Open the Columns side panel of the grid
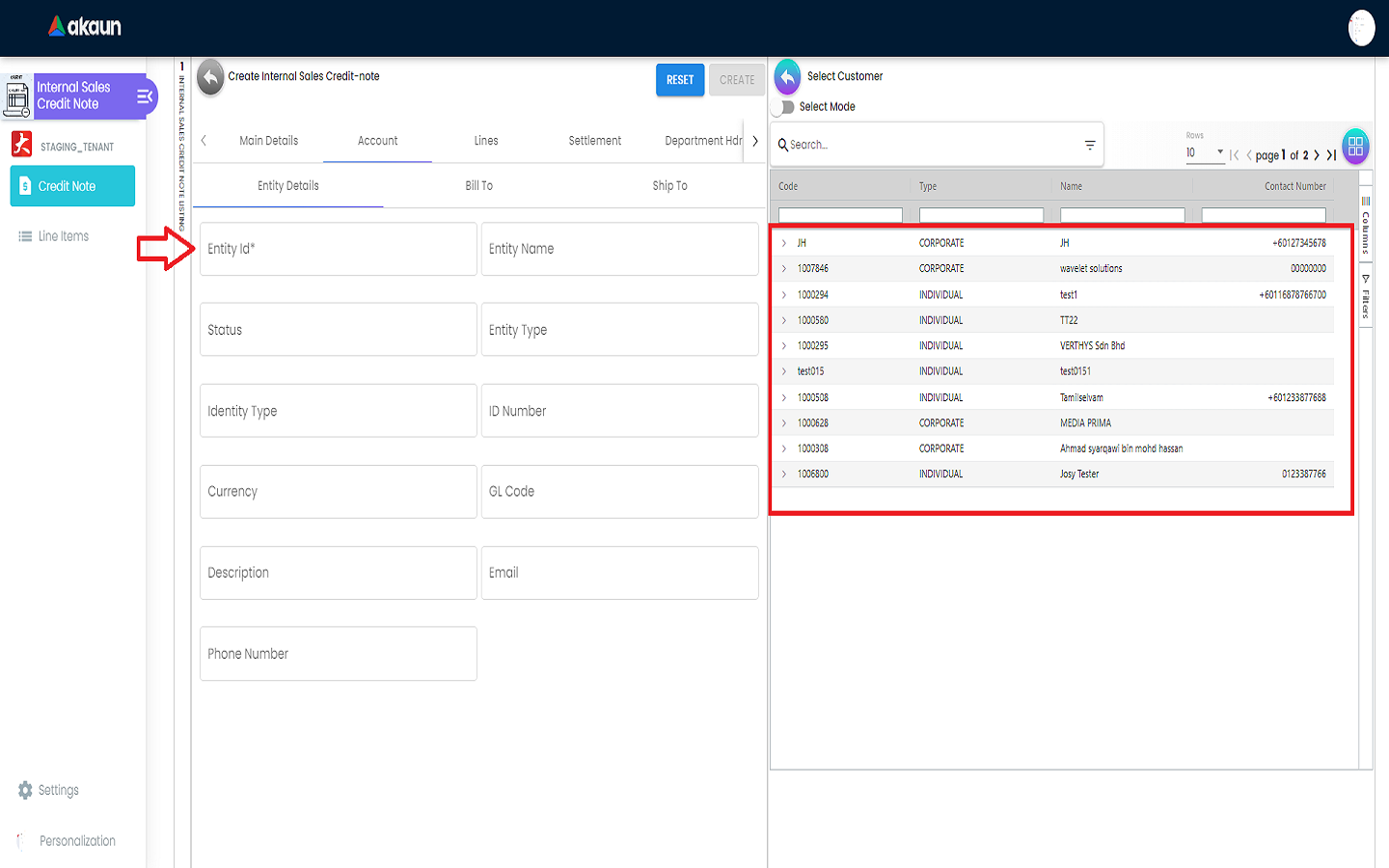 point(1366,227)
